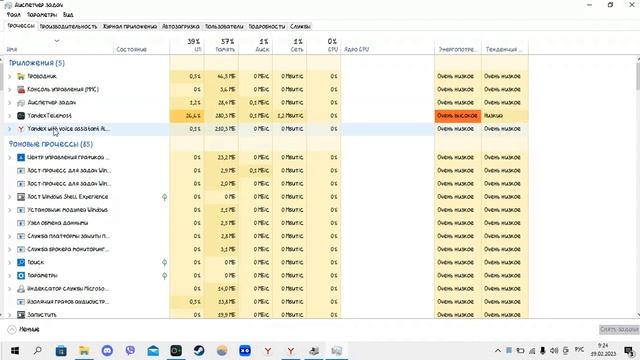Open the Windows Start menu
The width and height of the screenshot is (640, 360).
(x=15, y=351)
